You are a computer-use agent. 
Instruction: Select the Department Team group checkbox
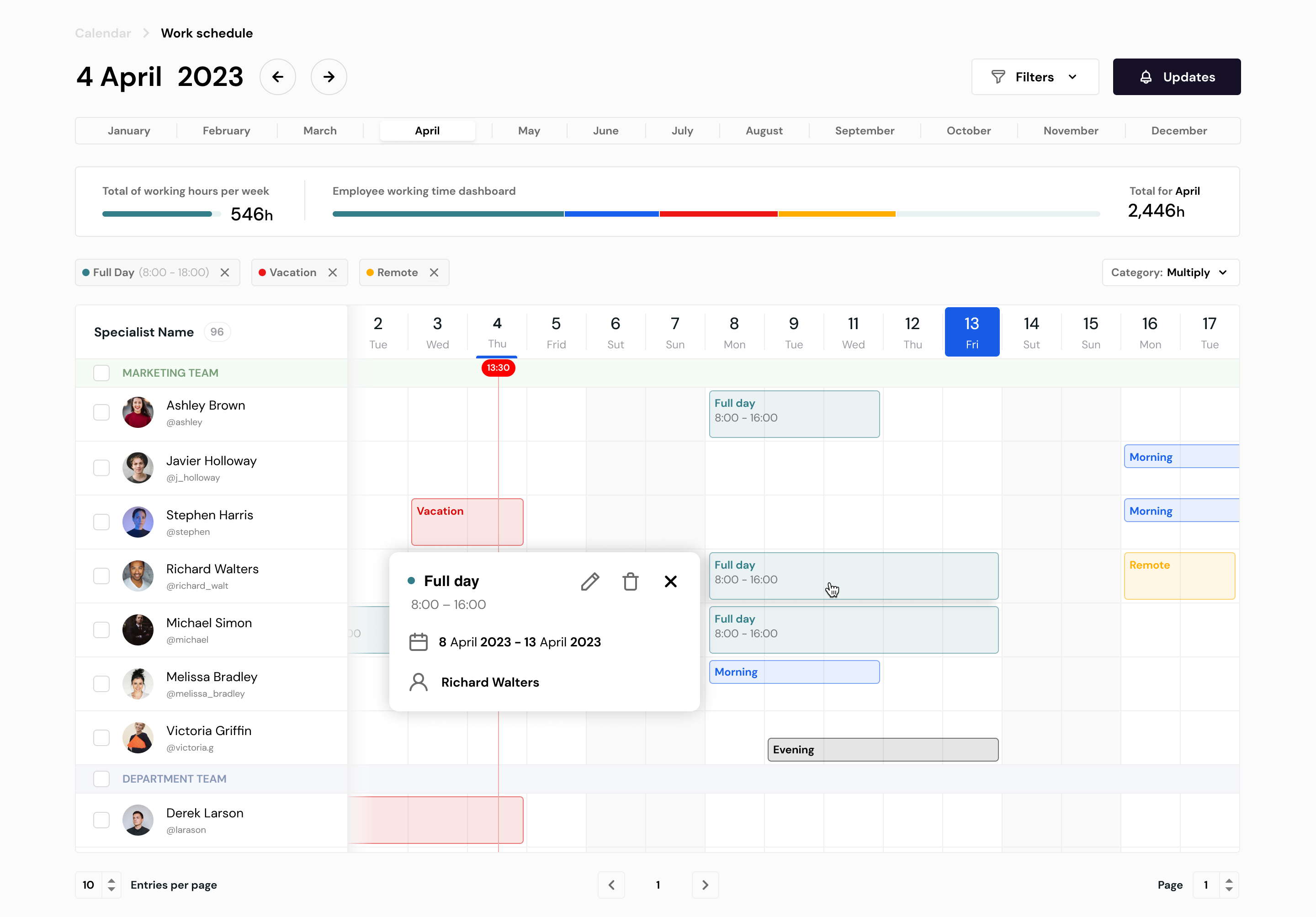pos(101,779)
